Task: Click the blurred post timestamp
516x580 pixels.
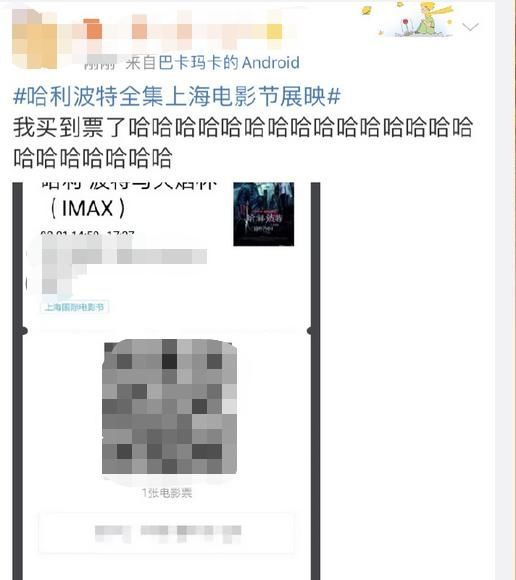Action: click(x=100, y=63)
